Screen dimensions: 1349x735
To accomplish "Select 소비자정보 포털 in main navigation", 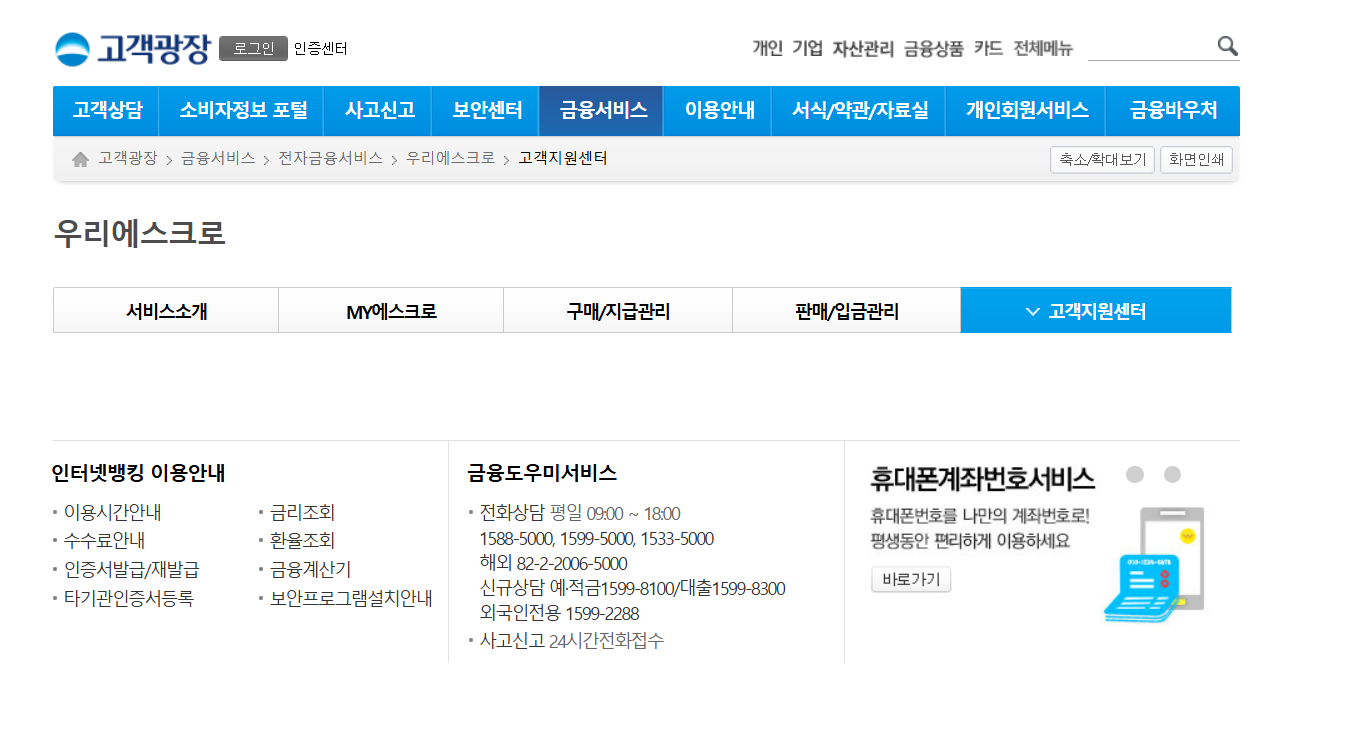I will (x=243, y=111).
